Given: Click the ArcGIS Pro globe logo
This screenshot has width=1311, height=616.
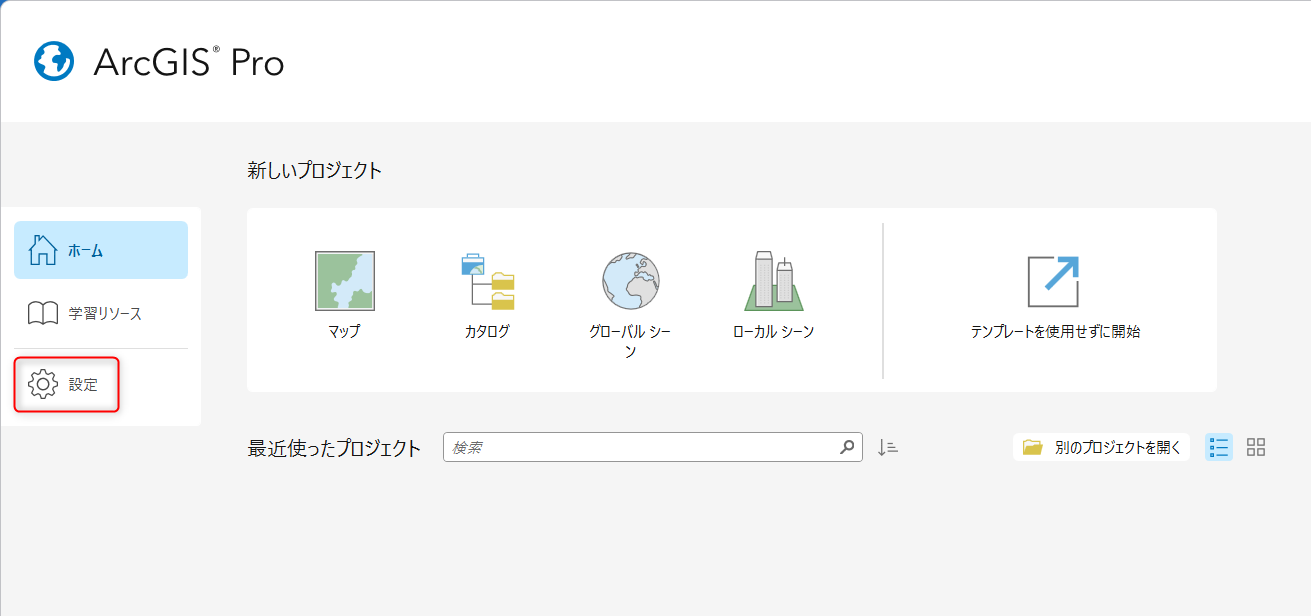Looking at the screenshot, I should pos(54,62).
